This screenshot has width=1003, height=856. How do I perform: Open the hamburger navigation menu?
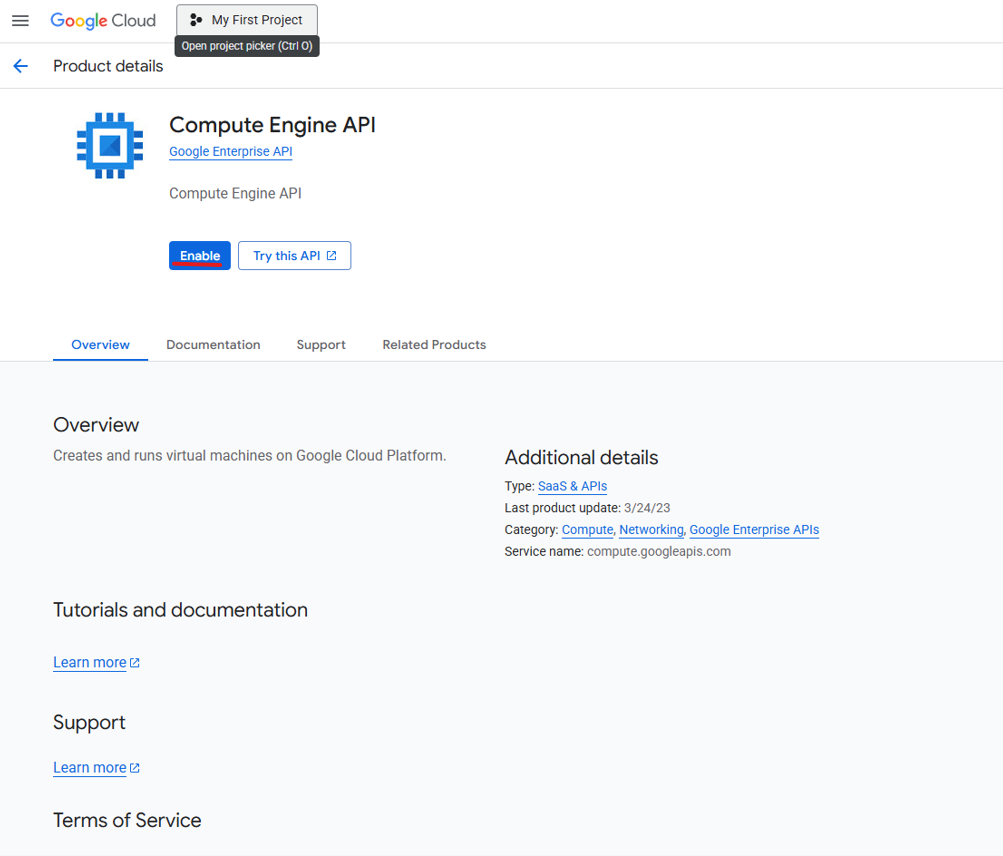pyautogui.click(x=20, y=20)
